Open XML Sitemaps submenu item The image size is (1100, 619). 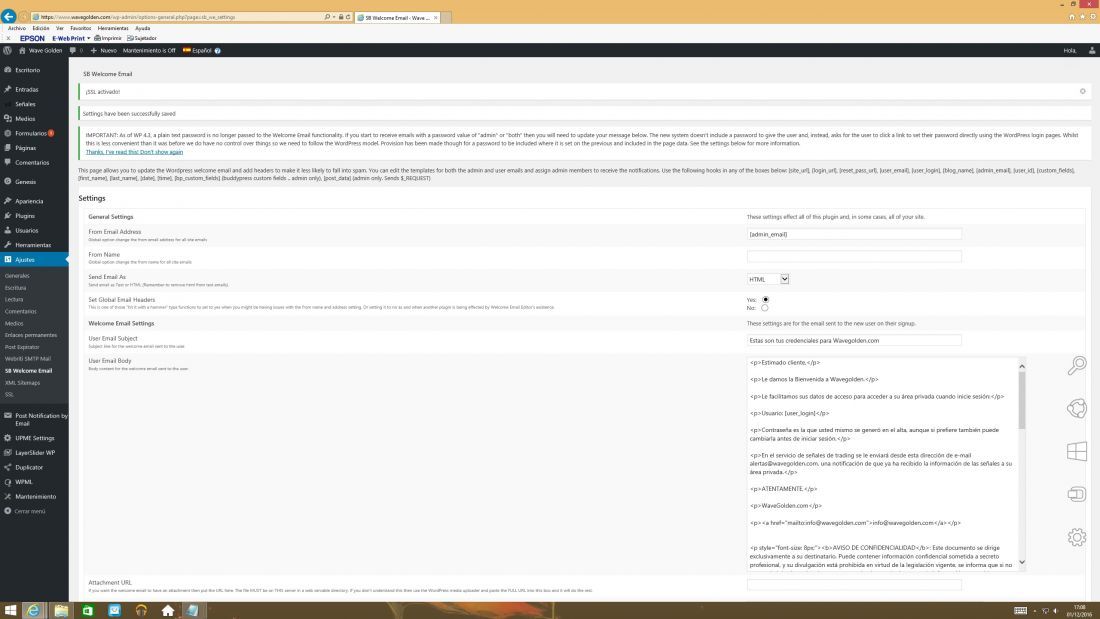pyautogui.click(x=22, y=383)
